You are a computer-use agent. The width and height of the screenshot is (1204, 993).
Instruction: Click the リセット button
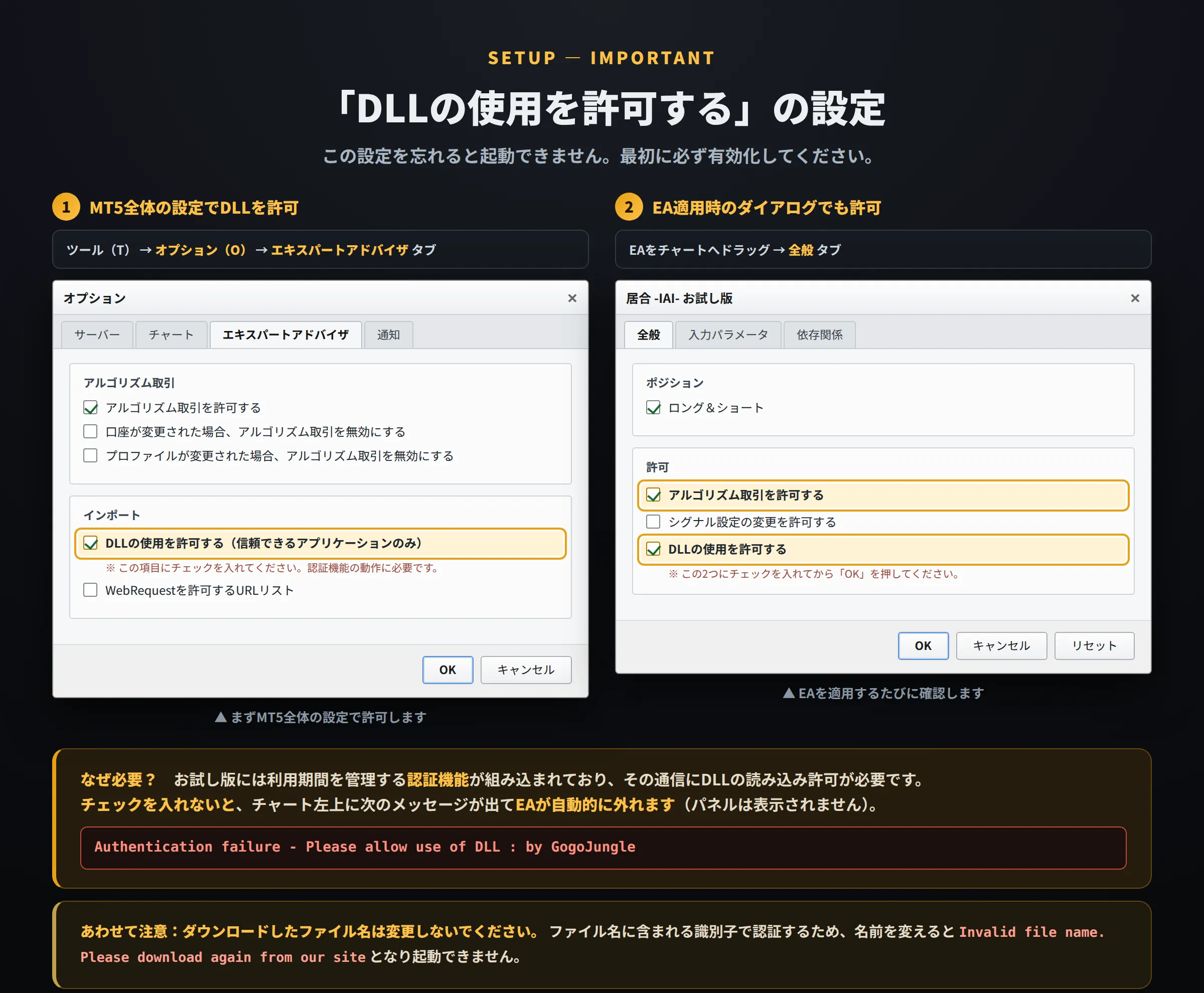click(x=1094, y=646)
